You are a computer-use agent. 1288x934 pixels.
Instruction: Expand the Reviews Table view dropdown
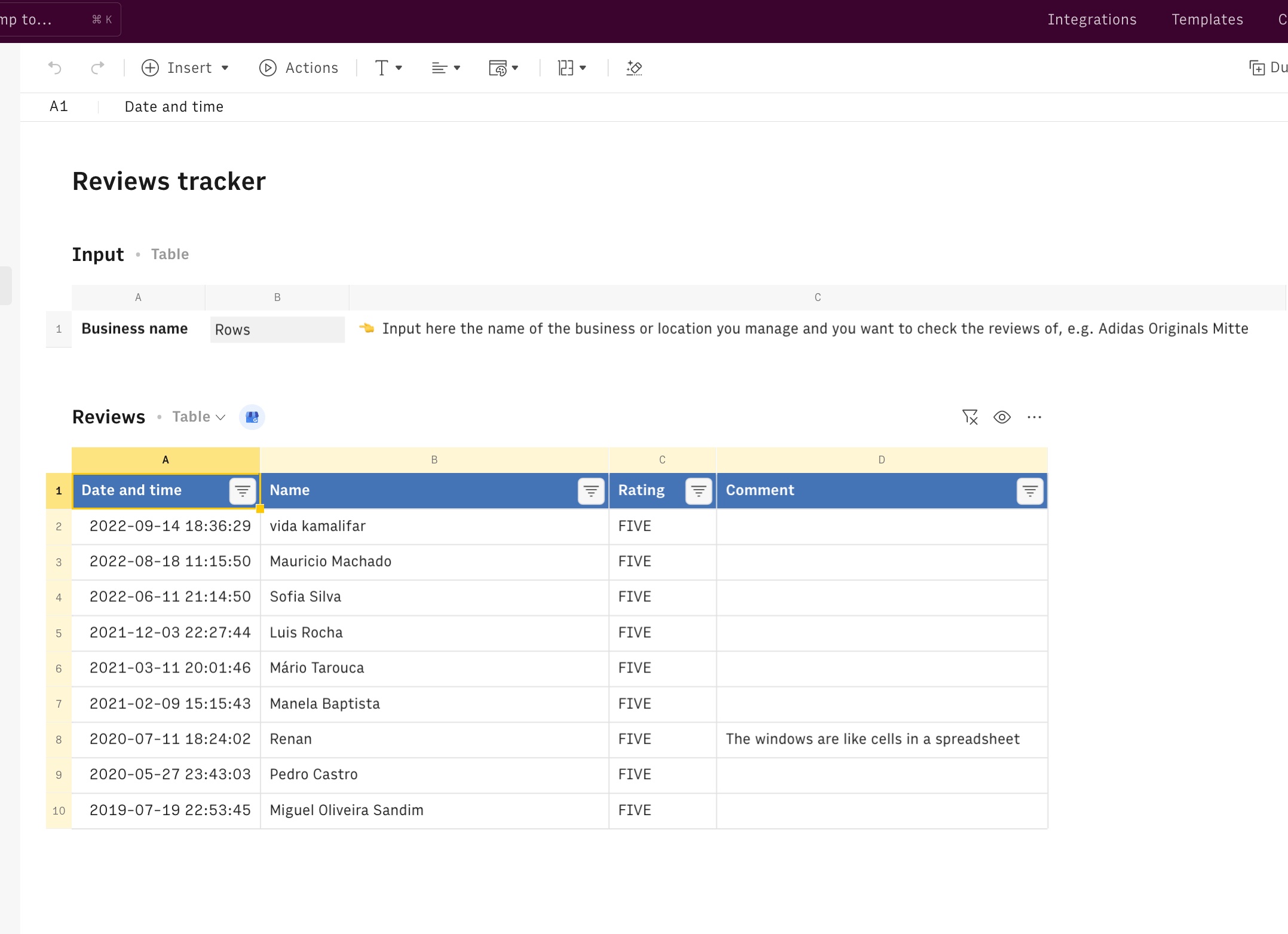coord(199,417)
